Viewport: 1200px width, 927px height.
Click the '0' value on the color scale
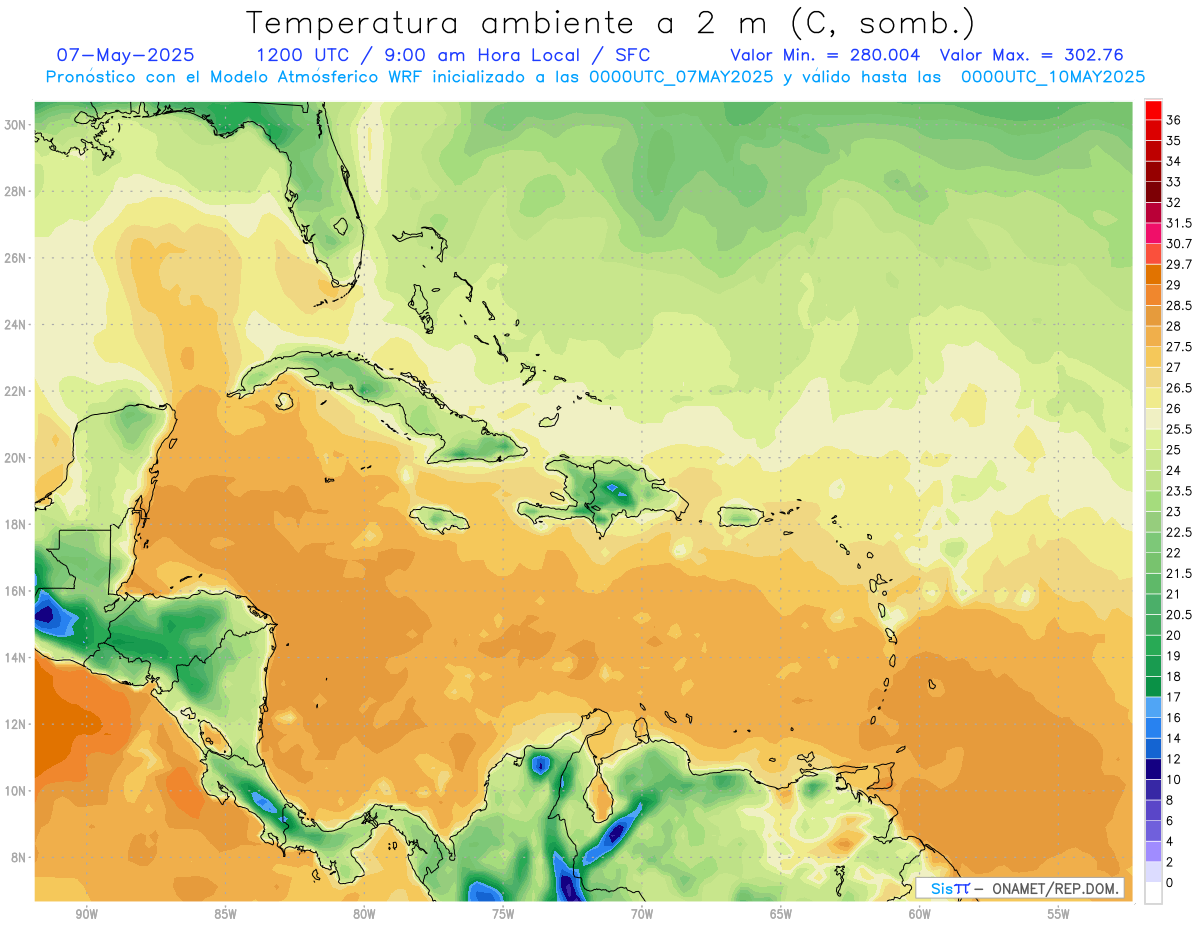click(x=1170, y=882)
